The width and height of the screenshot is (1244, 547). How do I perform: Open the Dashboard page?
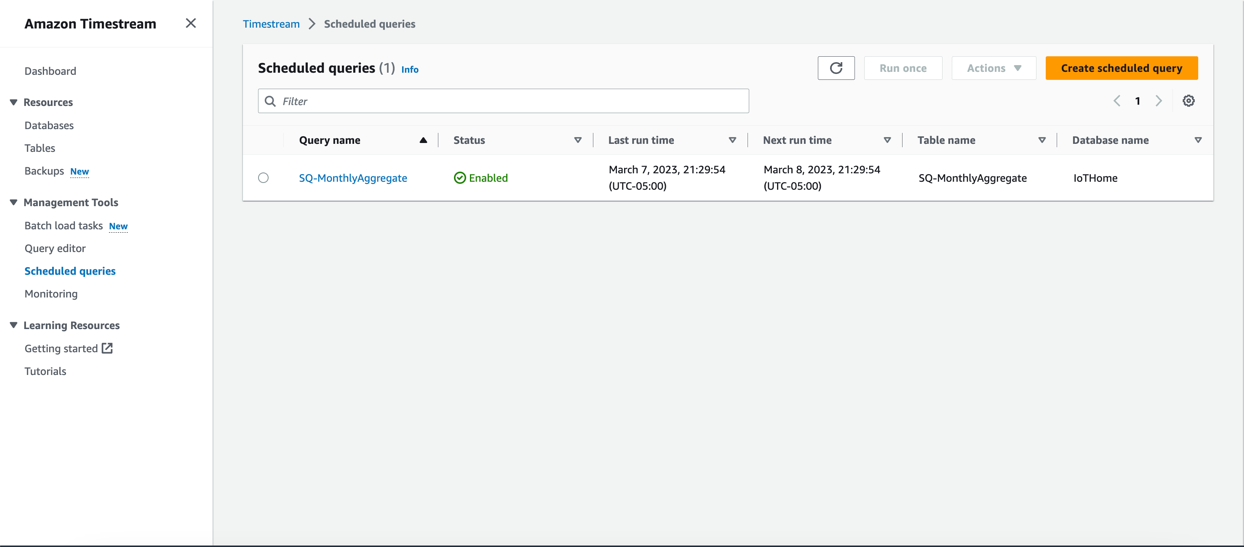(50, 71)
